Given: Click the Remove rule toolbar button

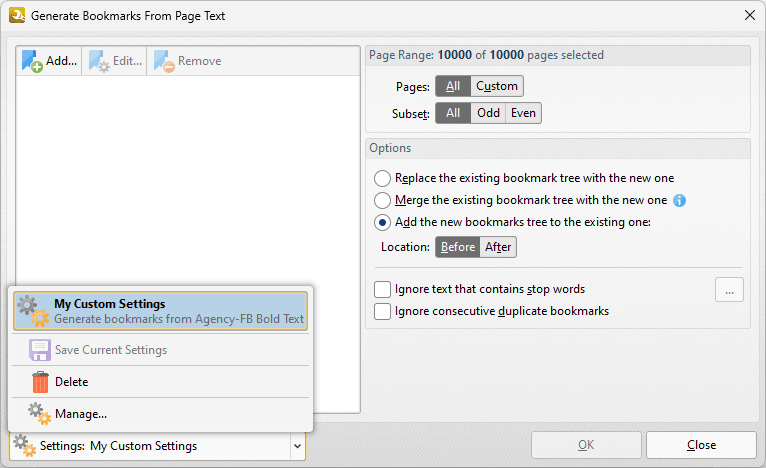Looking at the screenshot, I should pyautogui.click(x=188, y=61).
